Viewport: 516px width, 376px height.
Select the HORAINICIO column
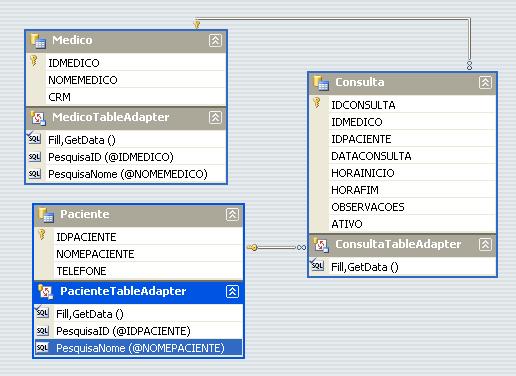point(403,173)
